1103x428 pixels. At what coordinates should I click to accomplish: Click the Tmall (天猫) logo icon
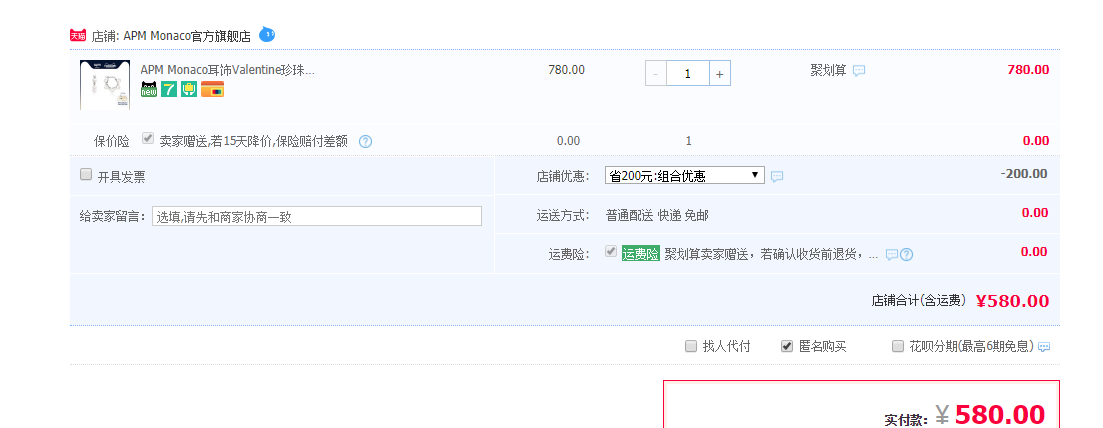77,36
